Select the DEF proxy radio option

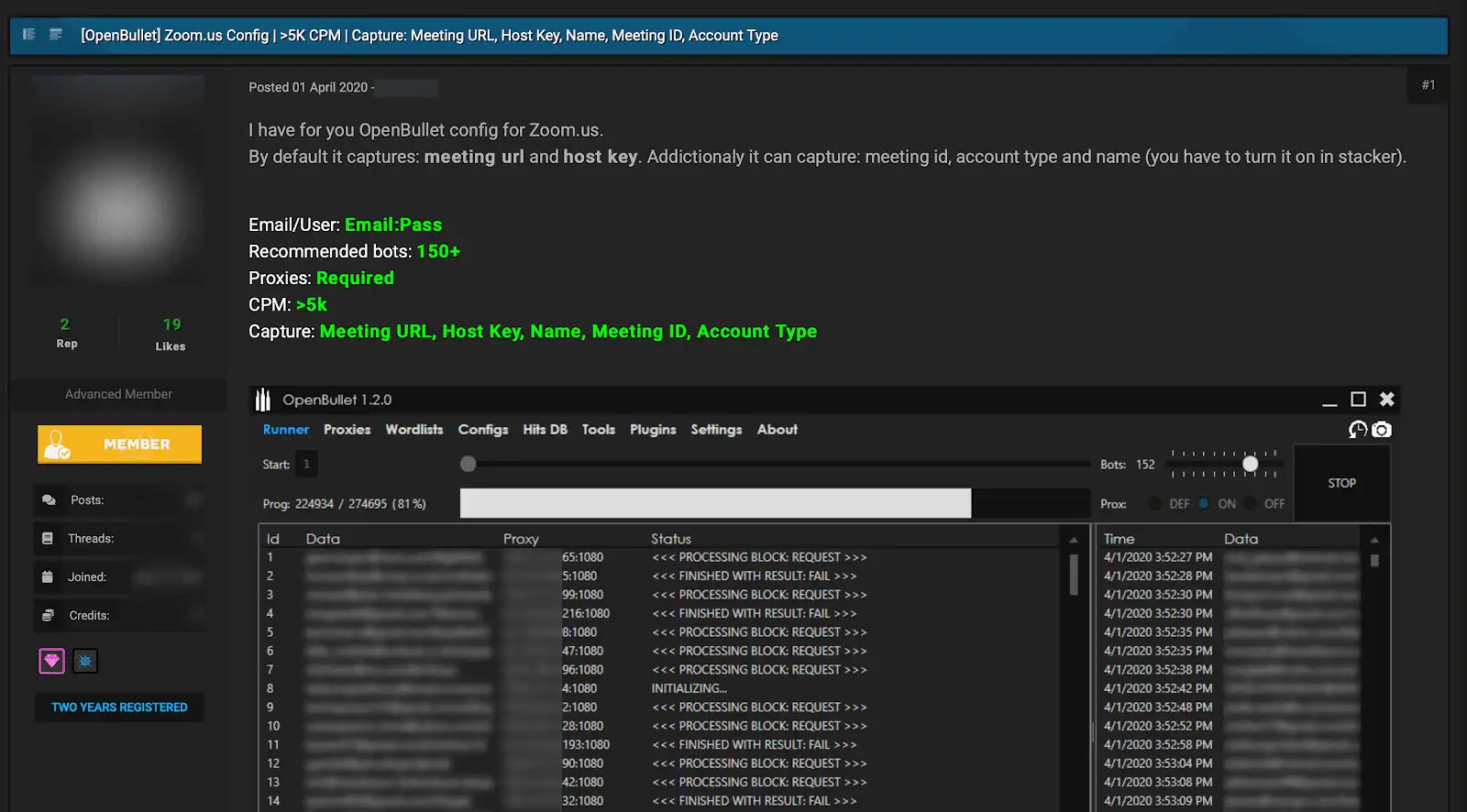coord(1155,504)
